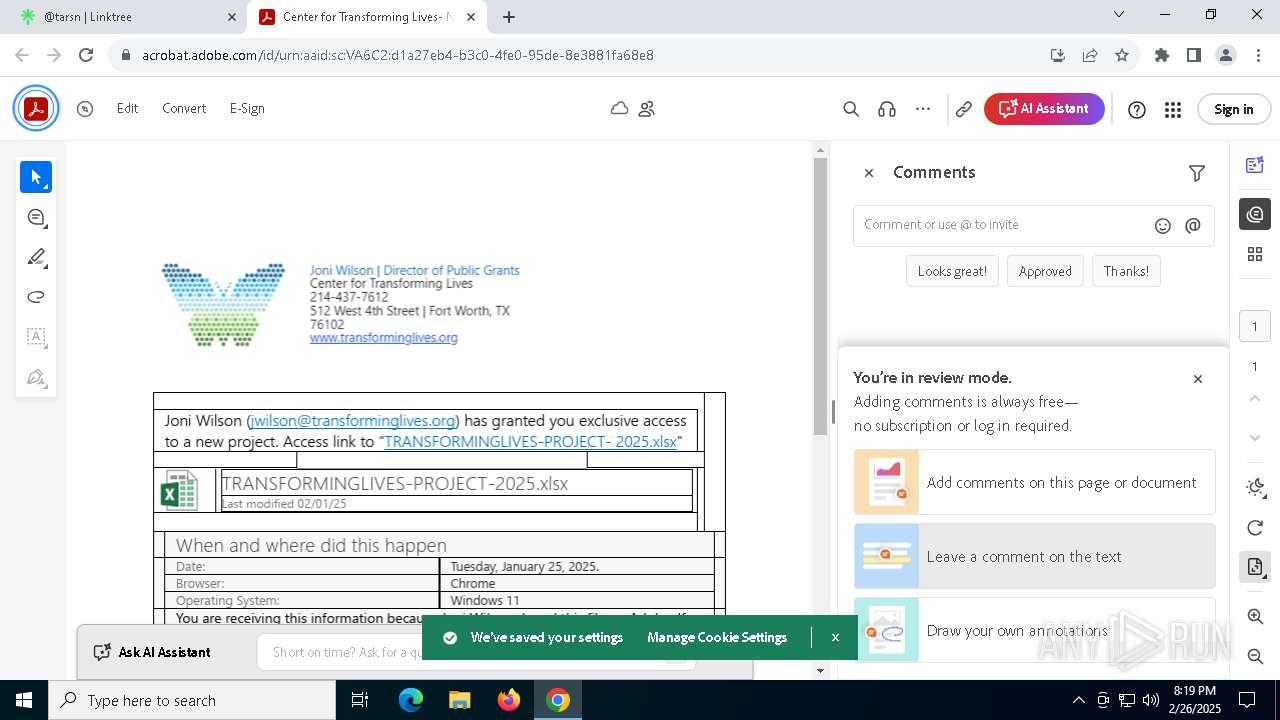Image resolution: width=1280 pixels, height=720 pixels.
Task: Bookmark this page with the star
Action: [x=1122, y=55]
